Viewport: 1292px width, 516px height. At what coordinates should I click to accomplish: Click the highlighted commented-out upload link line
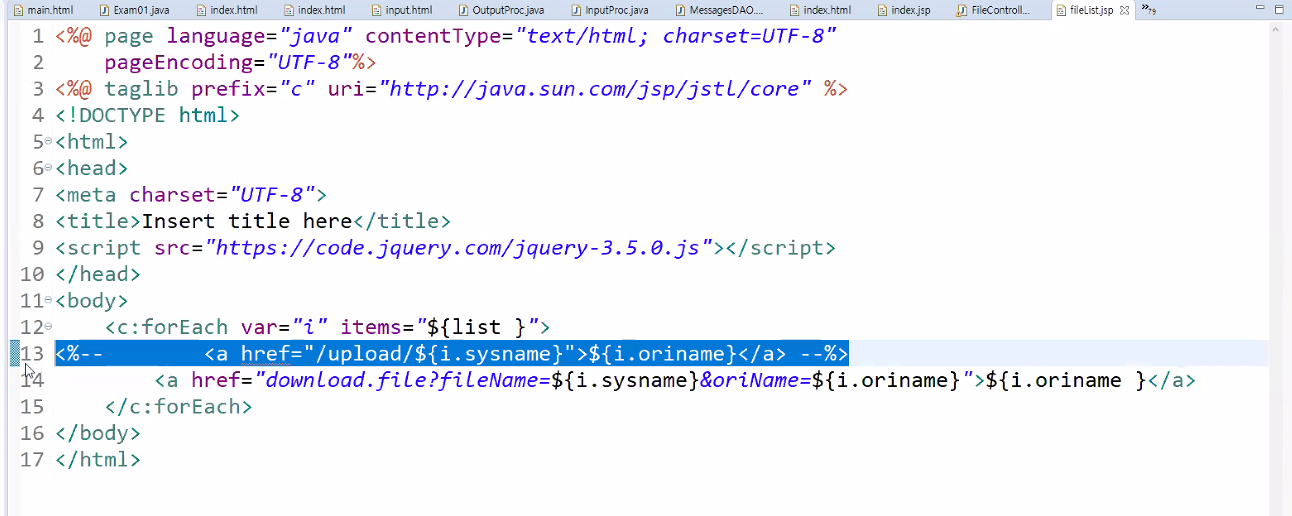point(452,353)
